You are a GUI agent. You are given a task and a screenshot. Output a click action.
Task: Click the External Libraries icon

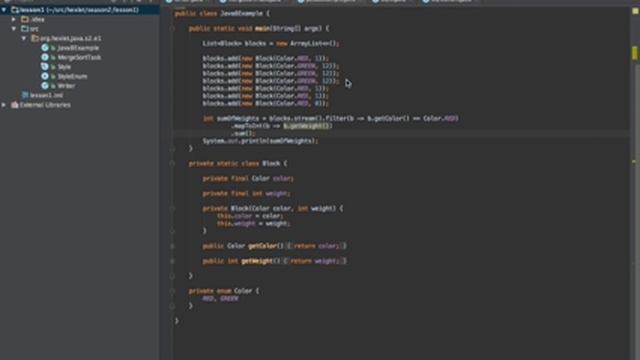(15, 105)
